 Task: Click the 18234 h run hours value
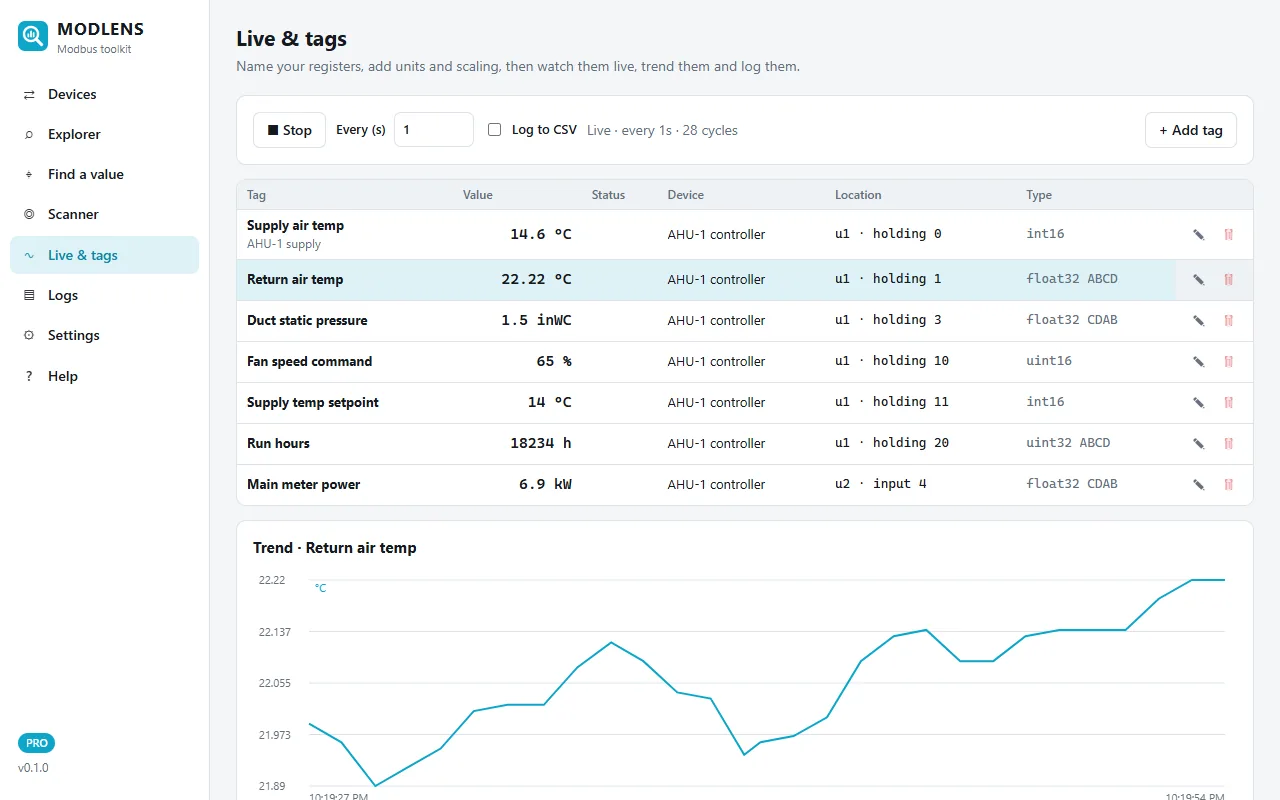(541, 443)
